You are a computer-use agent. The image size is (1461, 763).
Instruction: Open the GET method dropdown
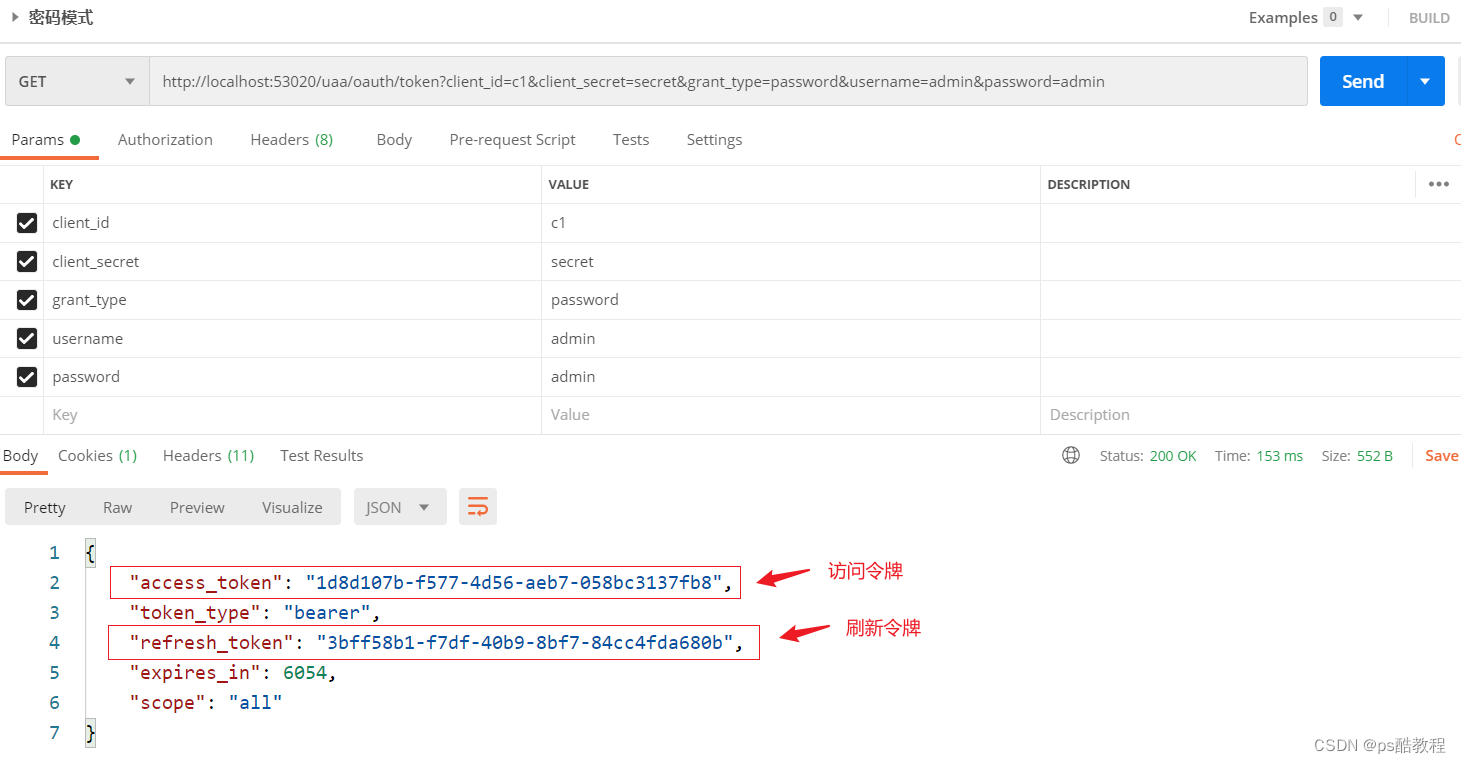pos(77,81)
